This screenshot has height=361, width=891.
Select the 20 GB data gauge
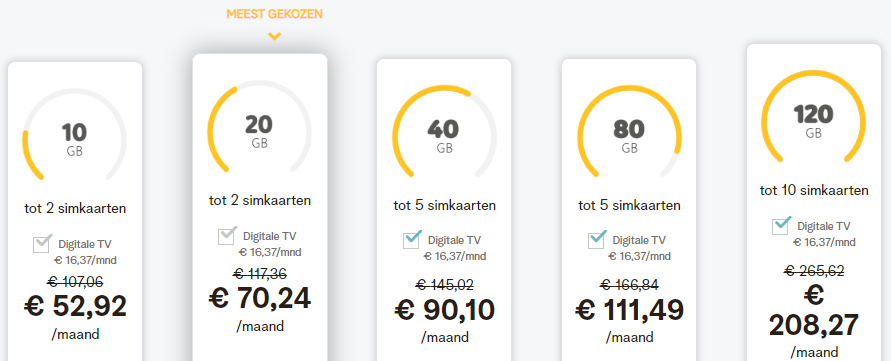click(x=259, y=130)
